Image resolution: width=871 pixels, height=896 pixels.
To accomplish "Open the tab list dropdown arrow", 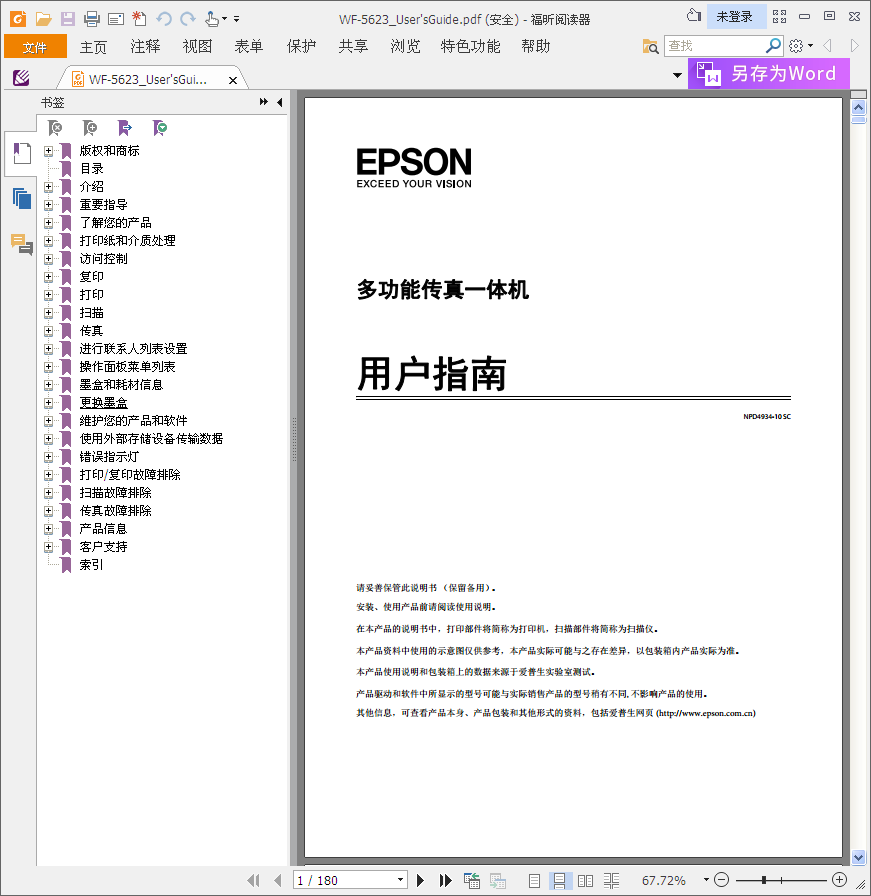I will click(677, 75).
